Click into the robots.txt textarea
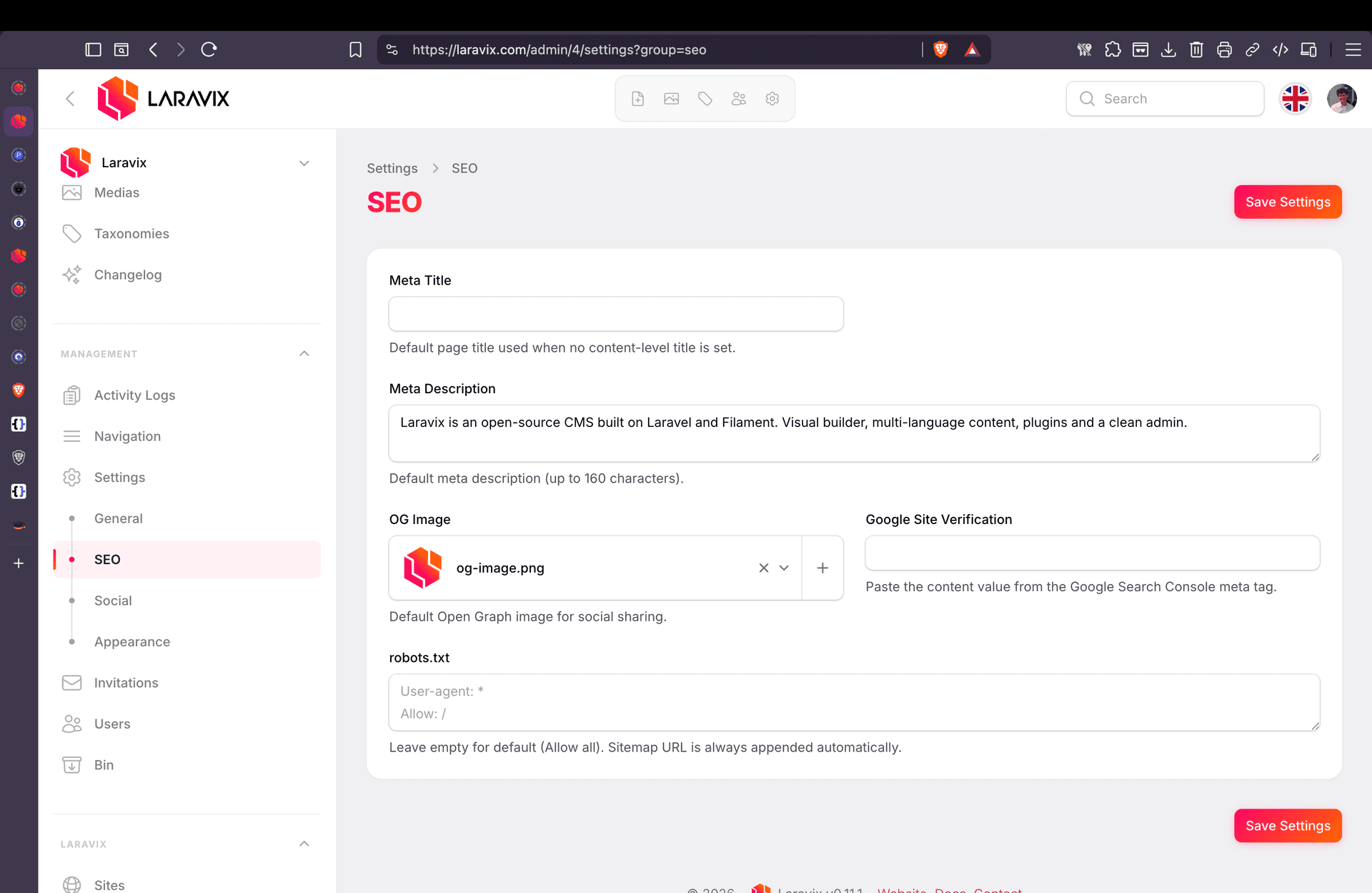 click(854, 702)
